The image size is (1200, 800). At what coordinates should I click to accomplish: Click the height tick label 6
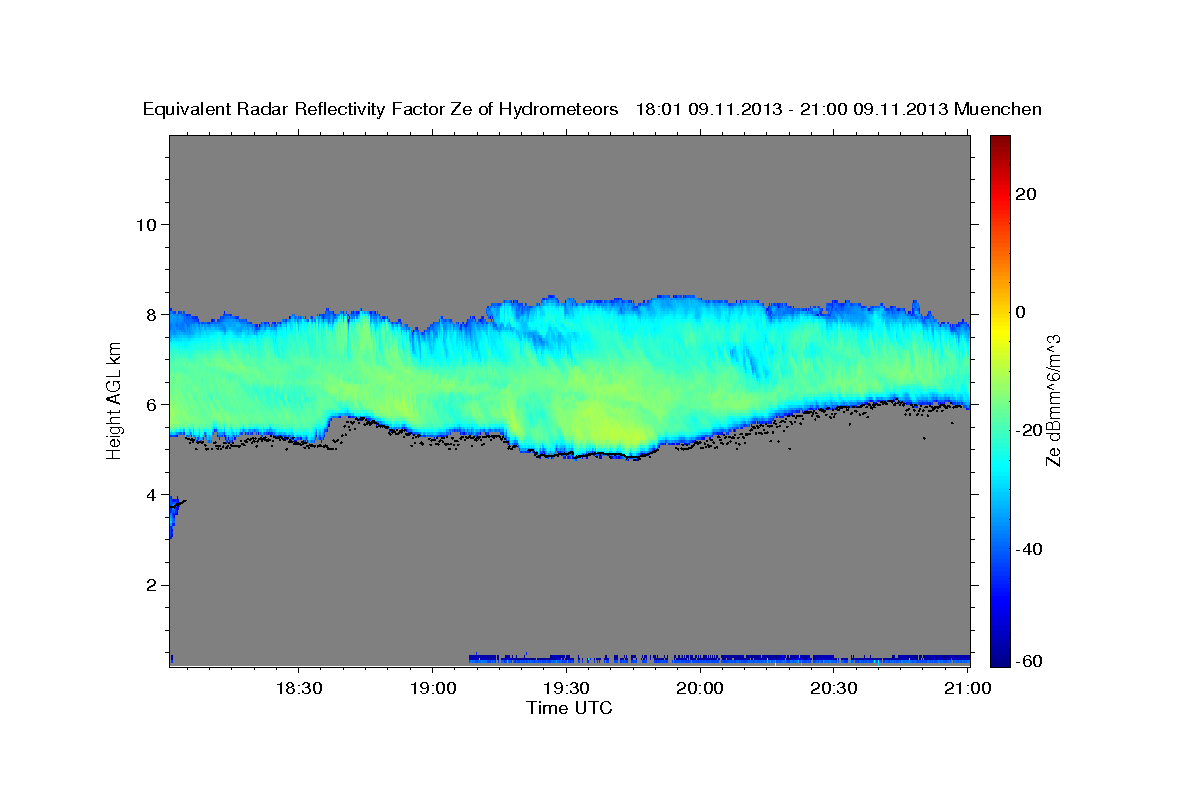pos(152,404)
